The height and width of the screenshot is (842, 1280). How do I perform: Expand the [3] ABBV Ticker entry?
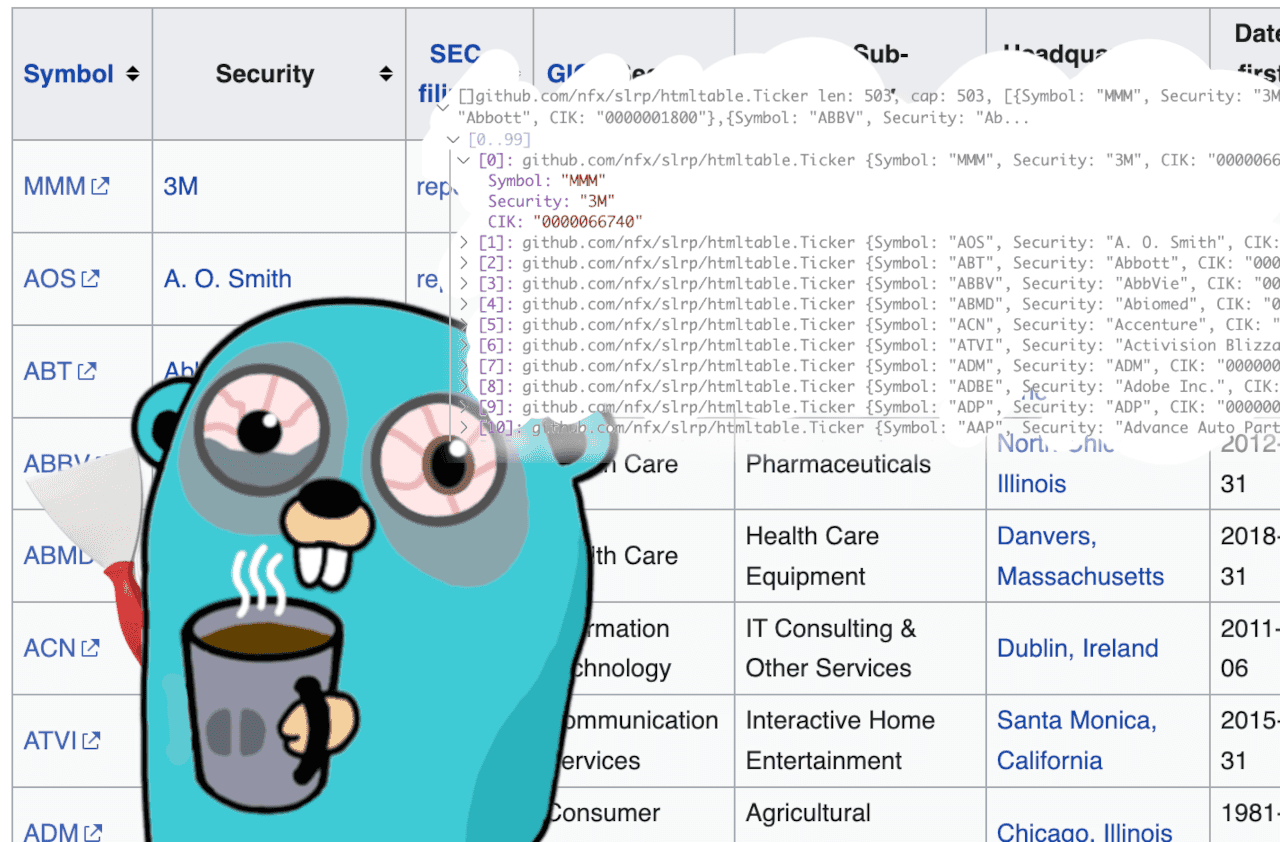tap(463, 283)
